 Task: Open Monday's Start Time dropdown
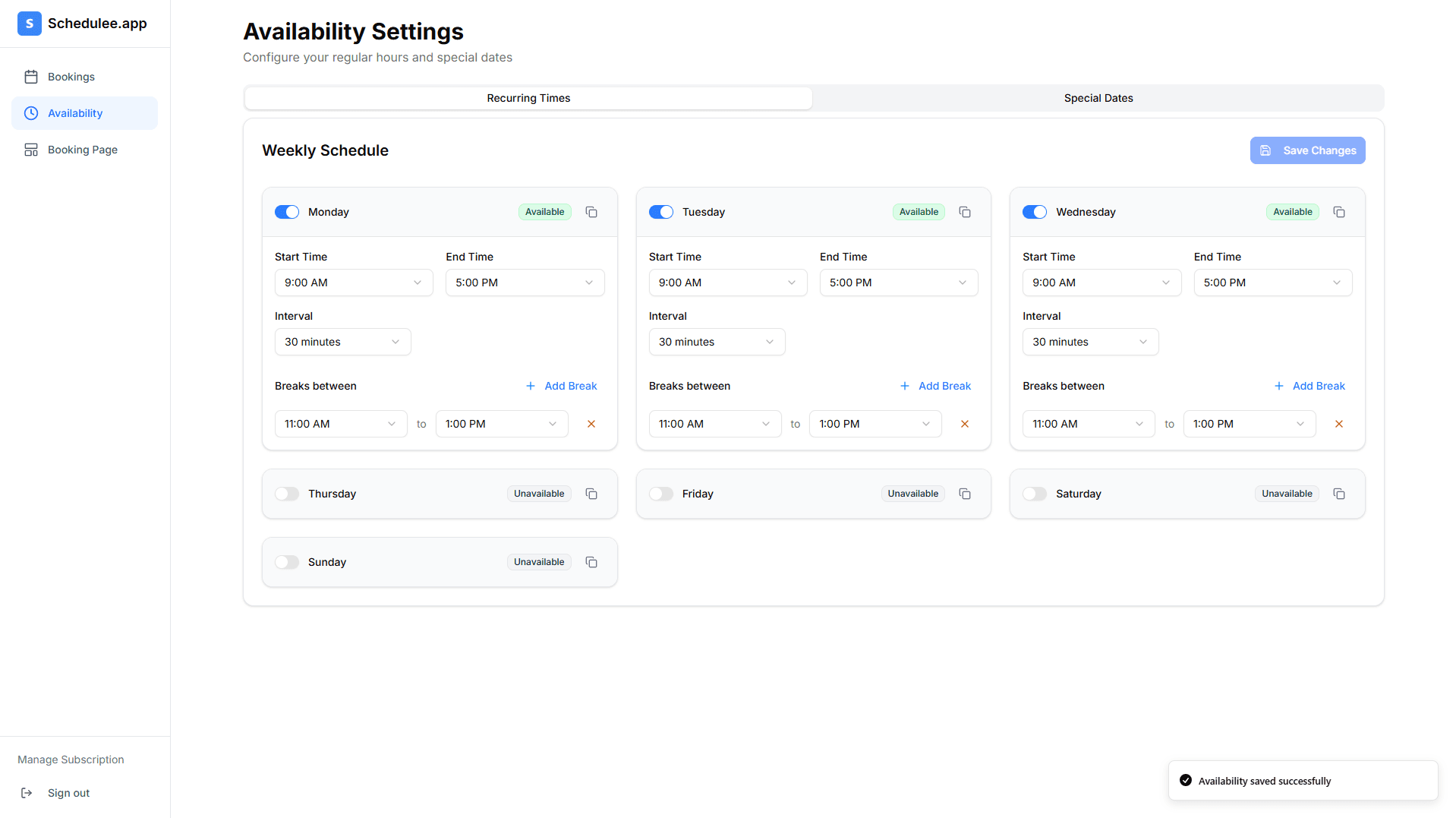point(354,283)
